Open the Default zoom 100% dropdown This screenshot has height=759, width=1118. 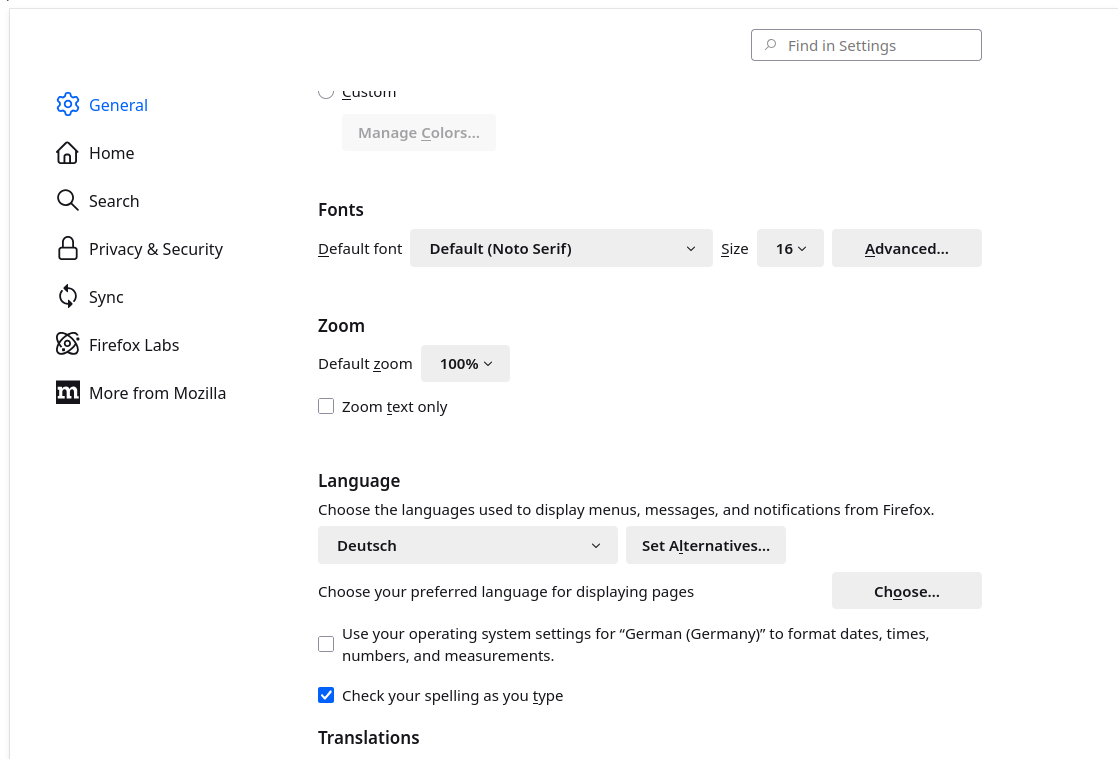pos(465,363)
